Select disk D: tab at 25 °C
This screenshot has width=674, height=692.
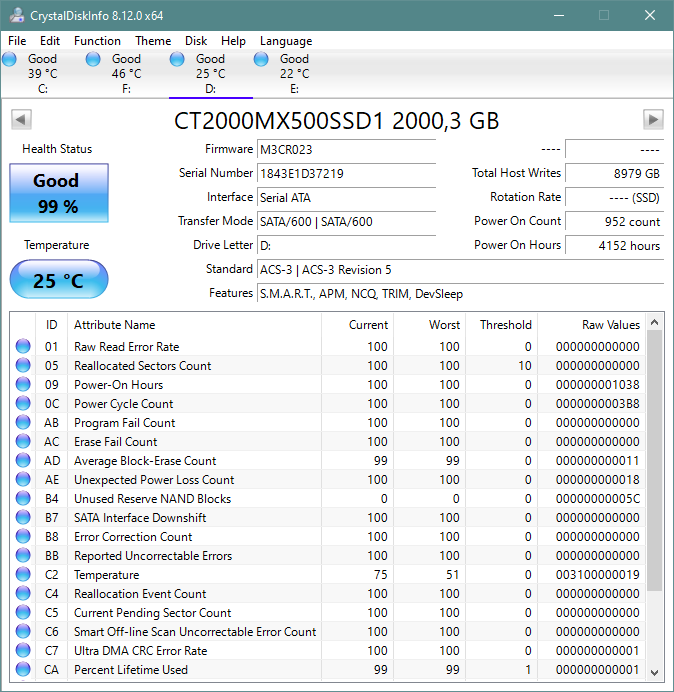211,73
